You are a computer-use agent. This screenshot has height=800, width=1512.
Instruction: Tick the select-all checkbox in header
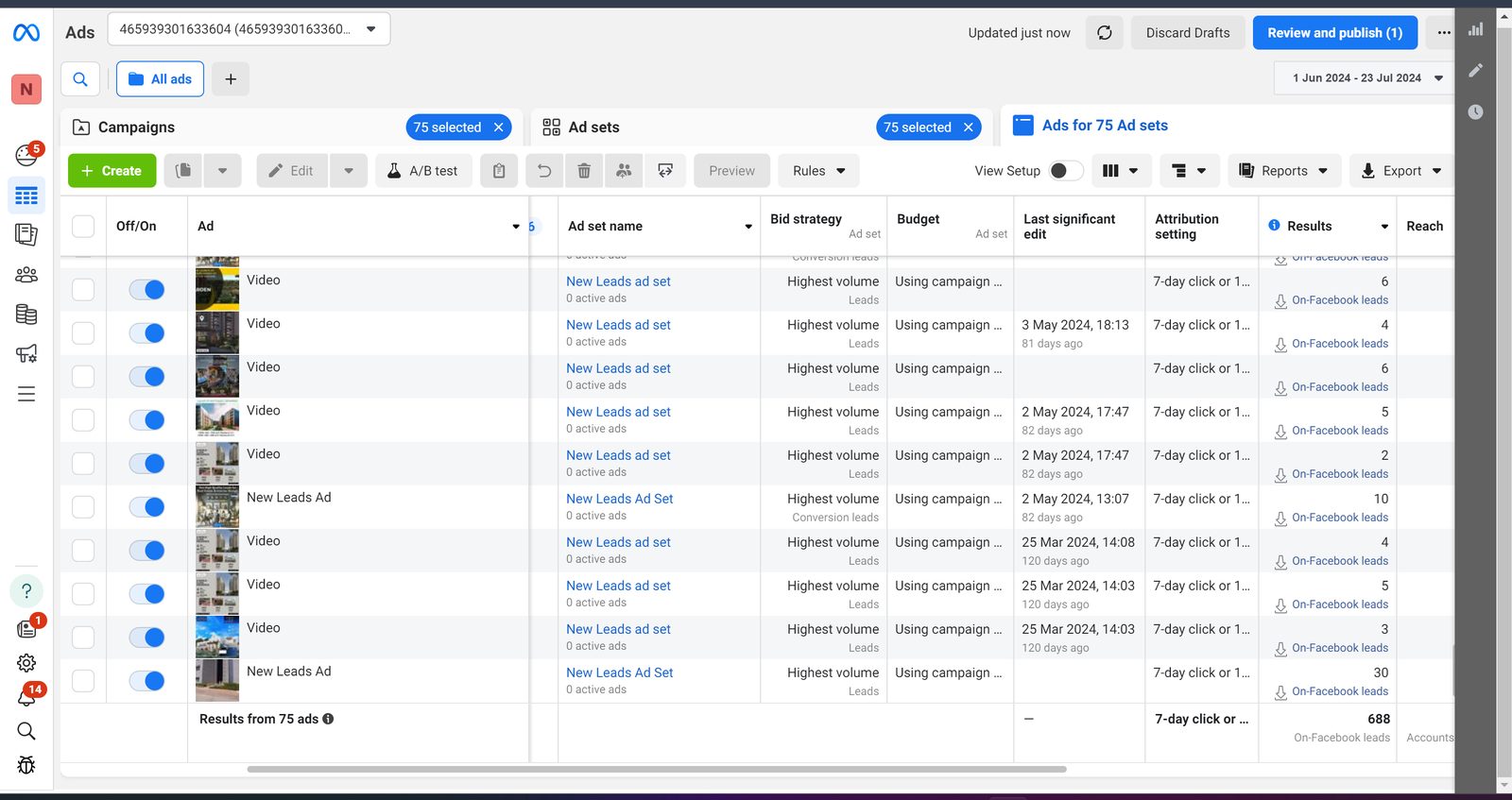[x=83, y=227]
